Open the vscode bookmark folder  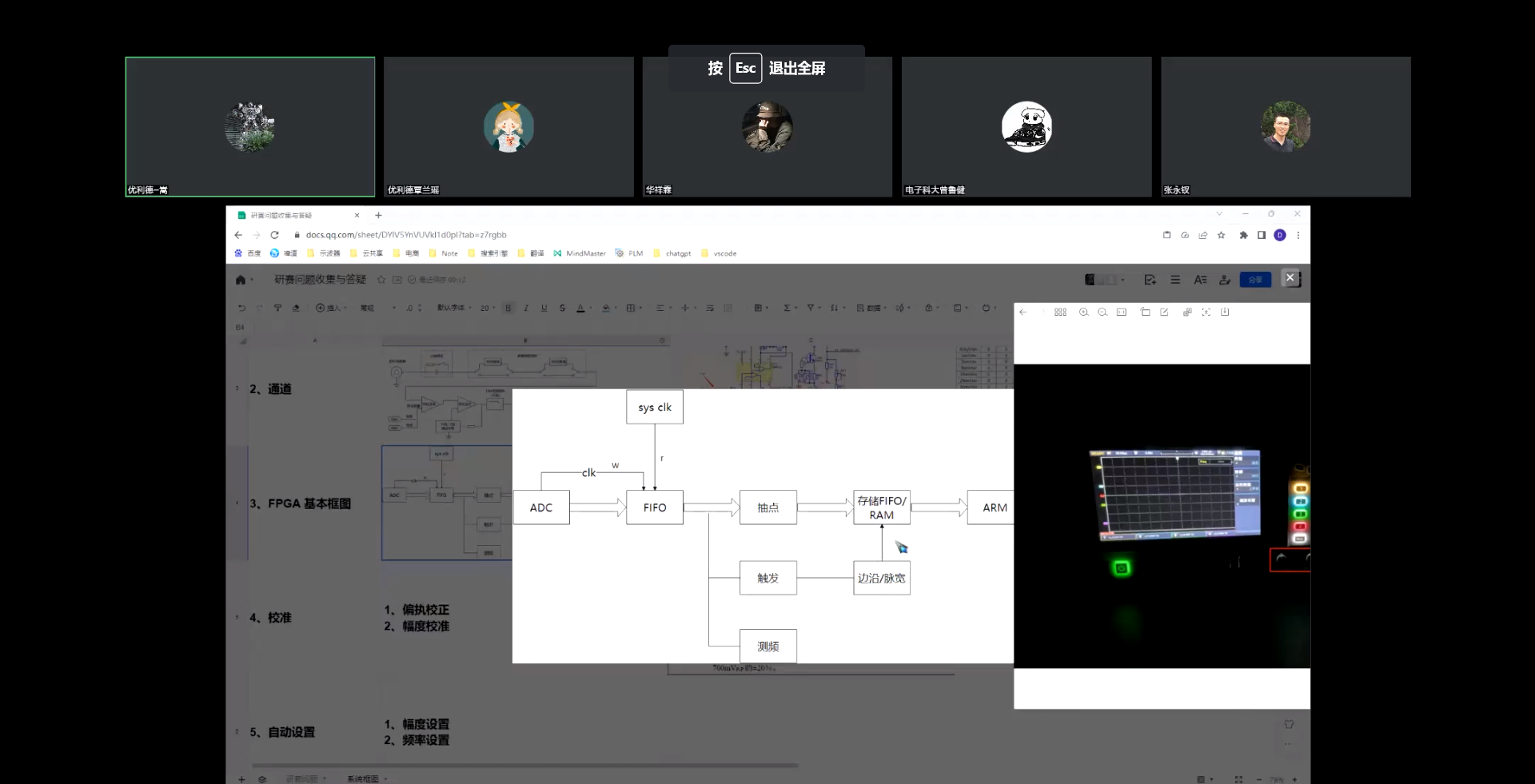(x=719, y=253)
